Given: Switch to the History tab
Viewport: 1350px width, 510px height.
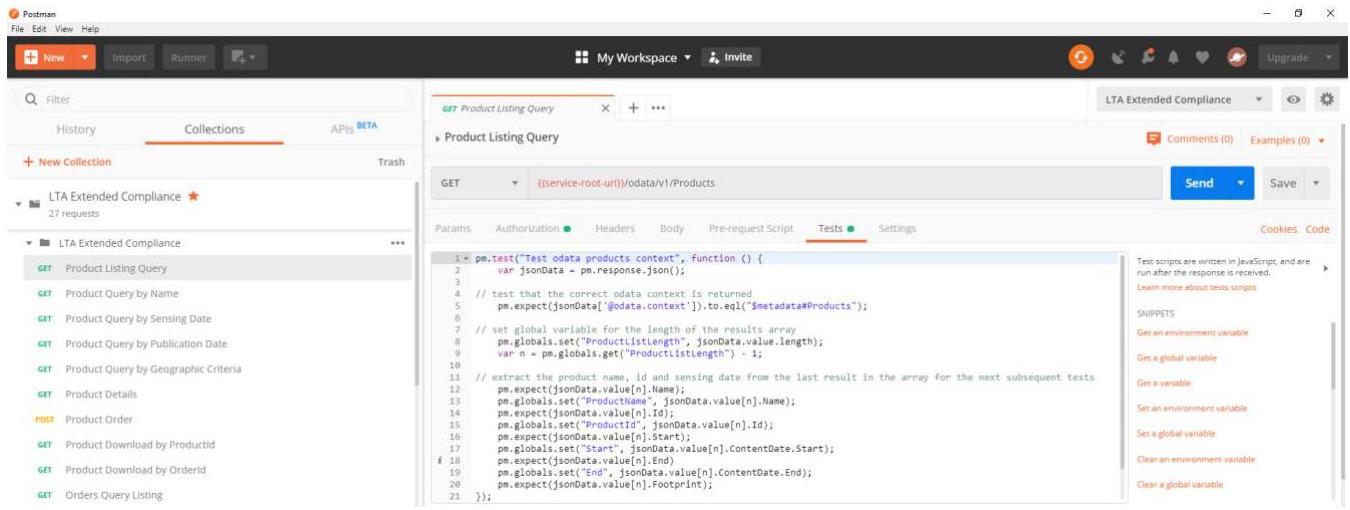Looking at the screenshot, I should [76, 129].
